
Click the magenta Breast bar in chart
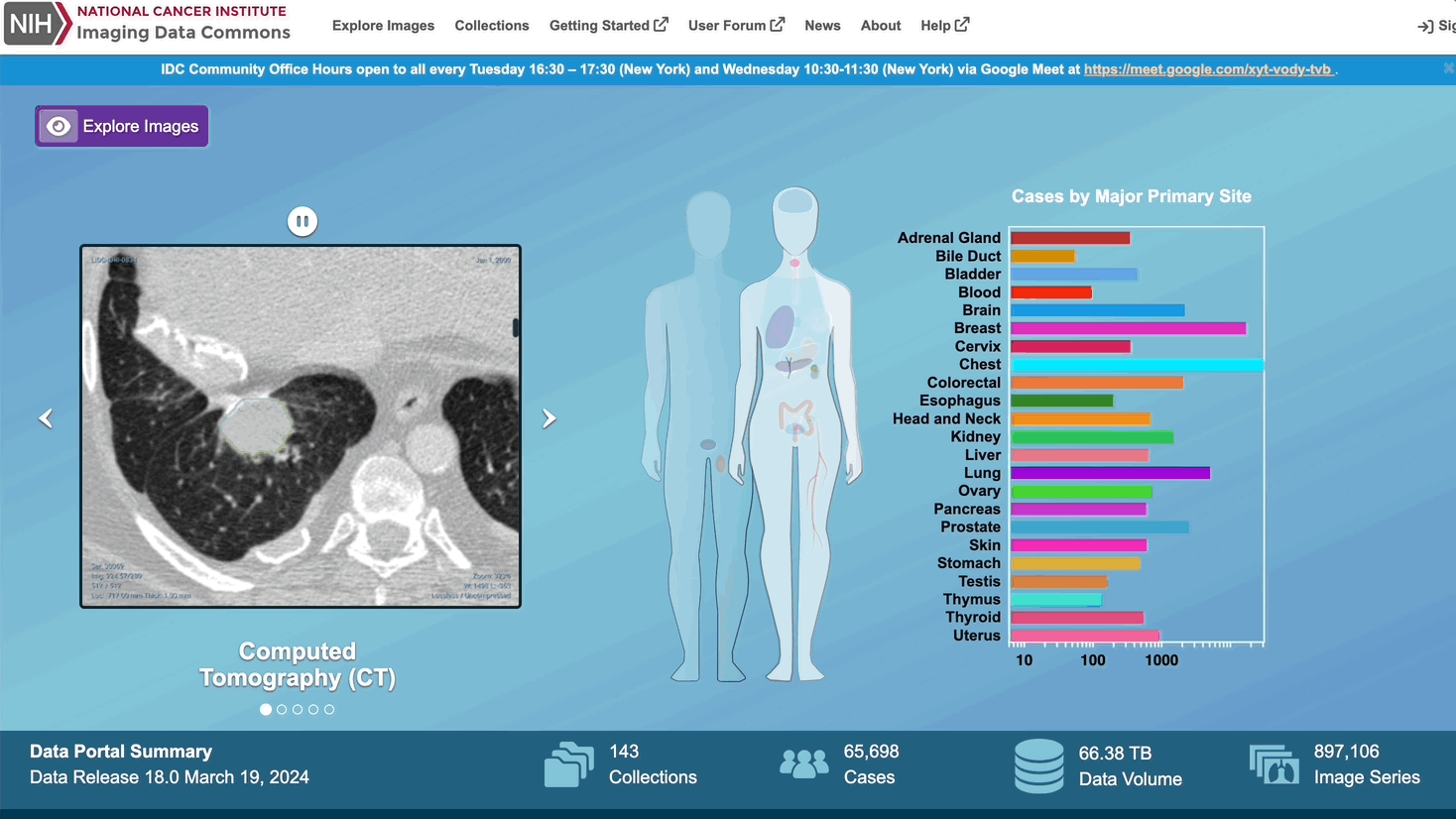coord(1128,328)
